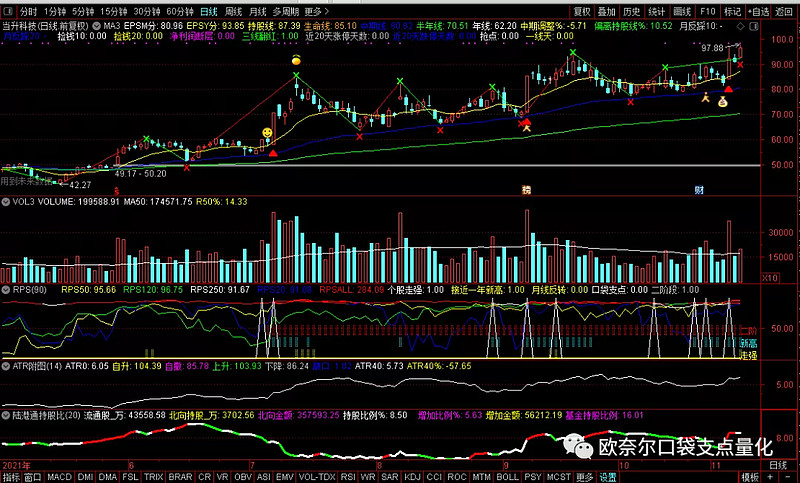Click the 标记 mark button

733,11
